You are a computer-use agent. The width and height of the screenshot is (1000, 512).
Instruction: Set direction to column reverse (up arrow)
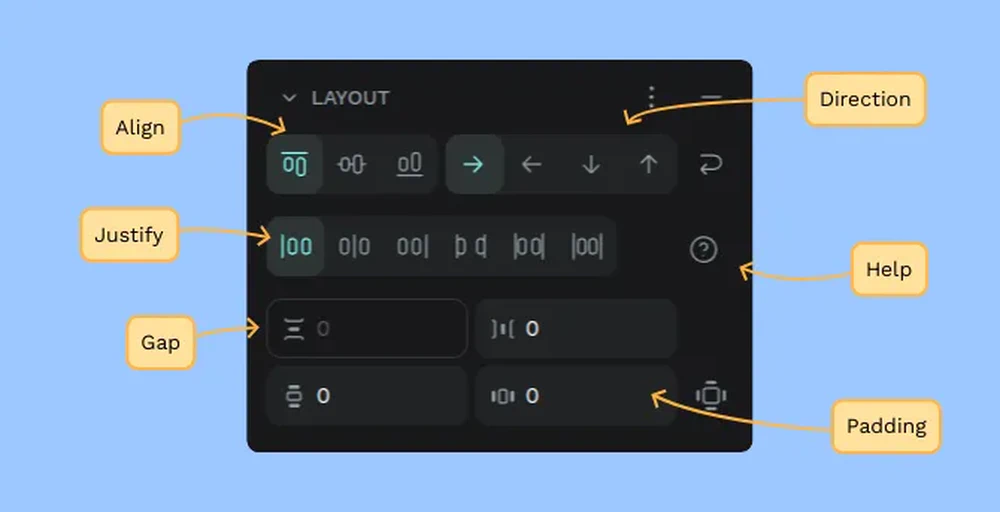pos(649,165)
